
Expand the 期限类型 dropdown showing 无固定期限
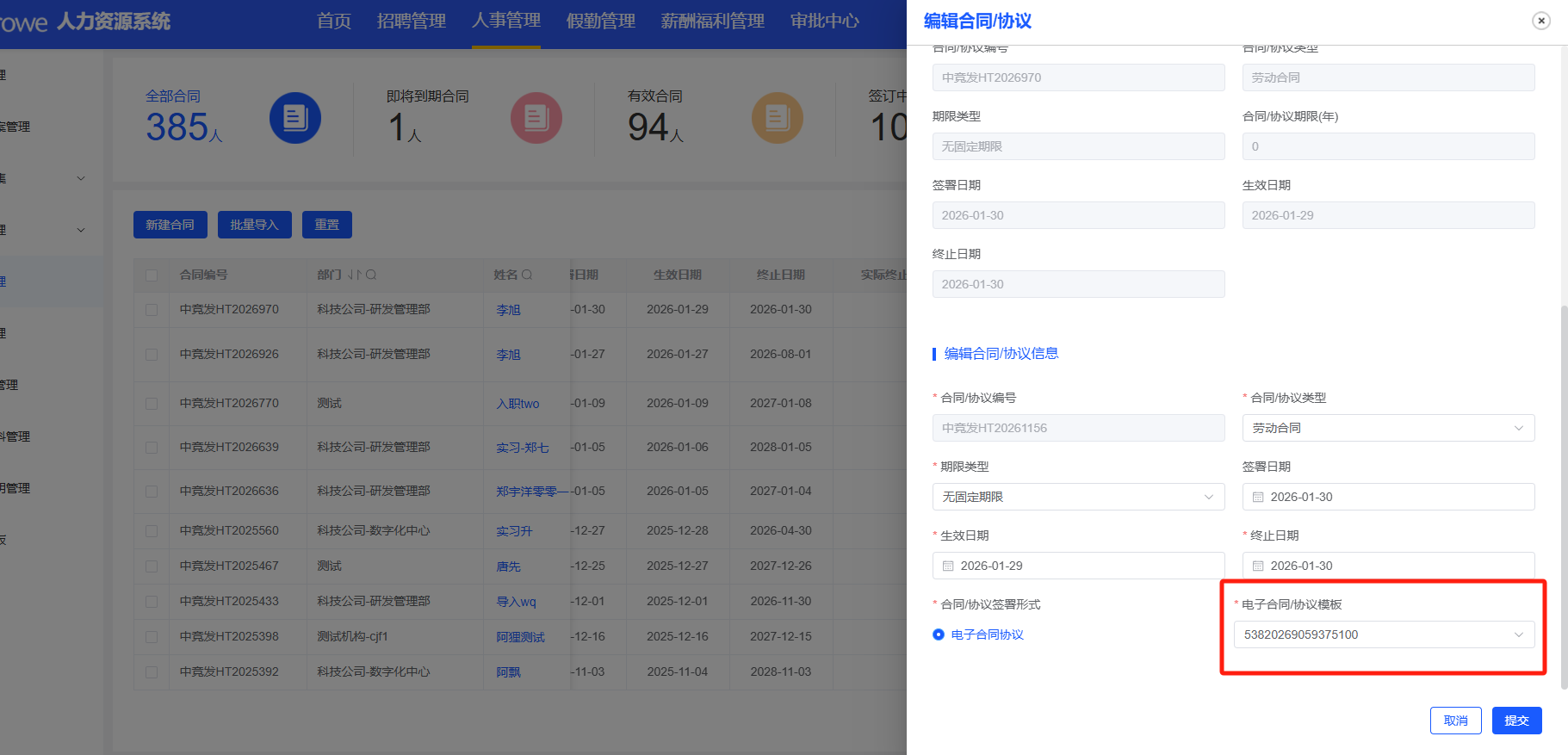[x=1077, y=497]
